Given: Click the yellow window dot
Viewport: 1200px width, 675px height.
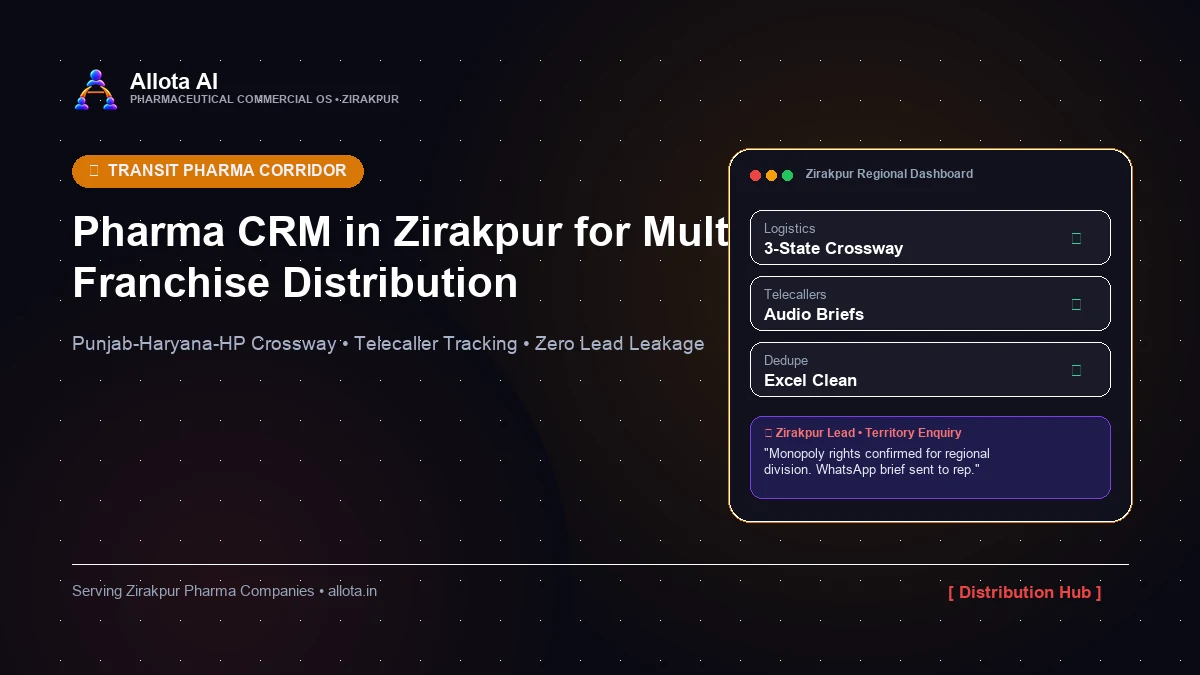Looking at the screenshot, I should [771, 175].
